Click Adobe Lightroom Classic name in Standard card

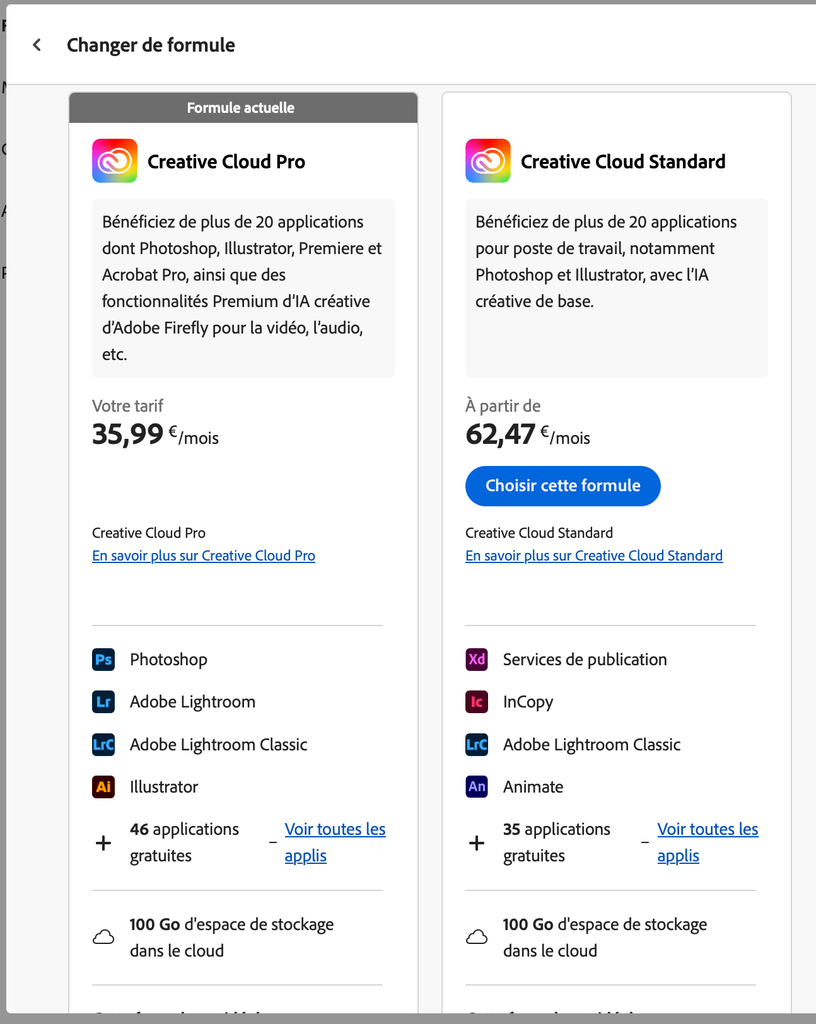pyautogui.click(x=592, y=744)
